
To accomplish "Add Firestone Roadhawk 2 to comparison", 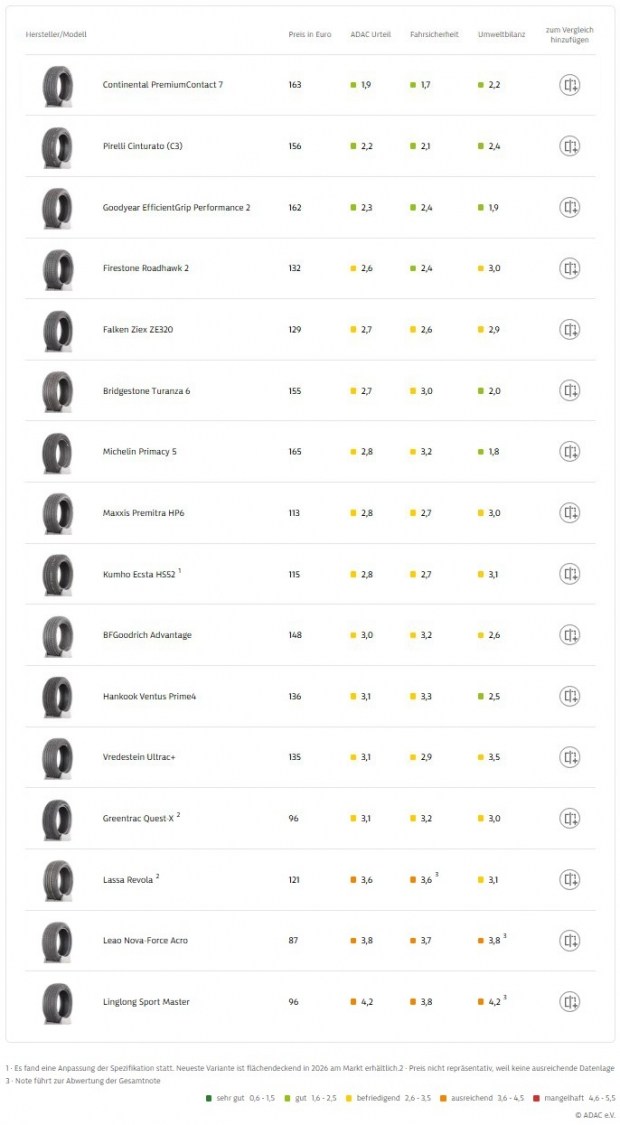I will coord(569,268).
